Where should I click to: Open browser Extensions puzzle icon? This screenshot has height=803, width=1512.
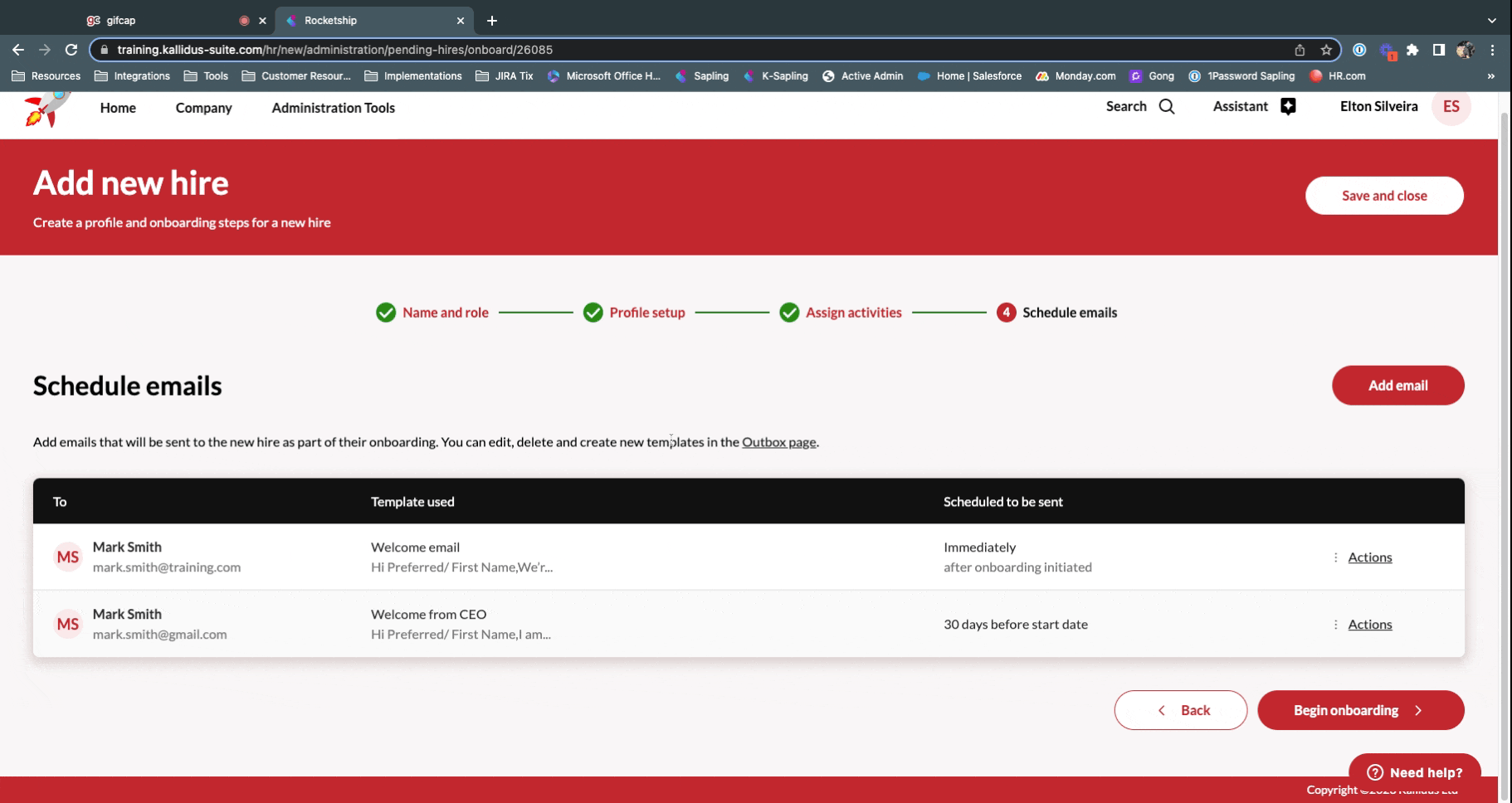(1412, 50)
